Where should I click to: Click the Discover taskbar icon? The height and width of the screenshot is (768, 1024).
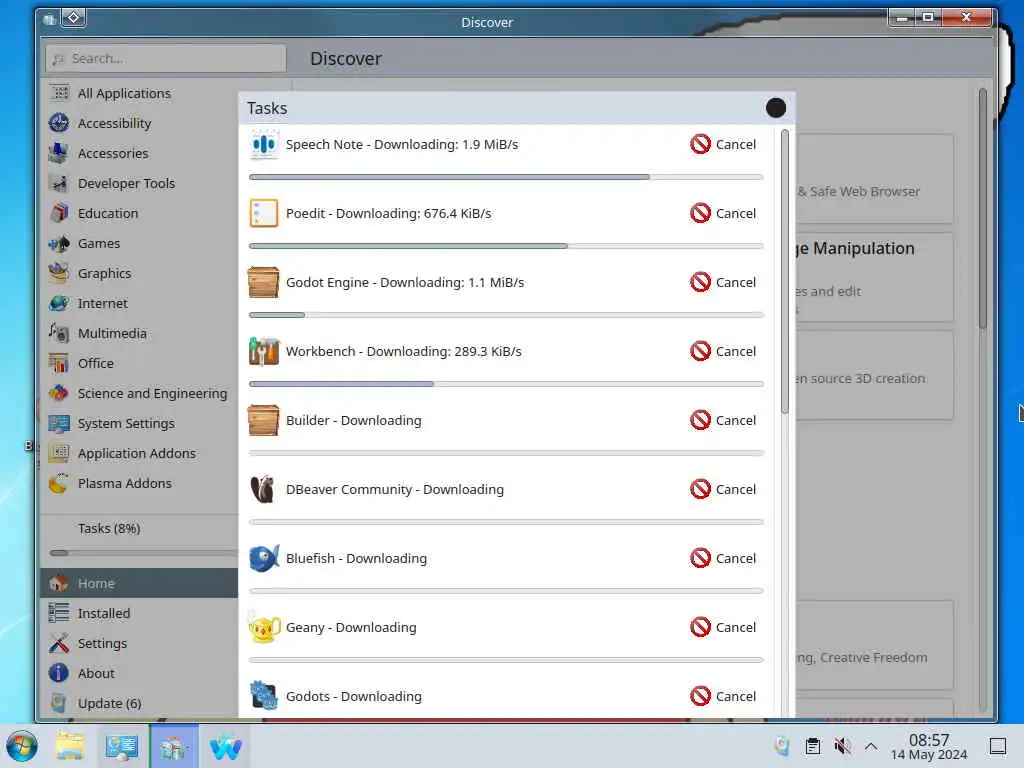tap(174, 746)
